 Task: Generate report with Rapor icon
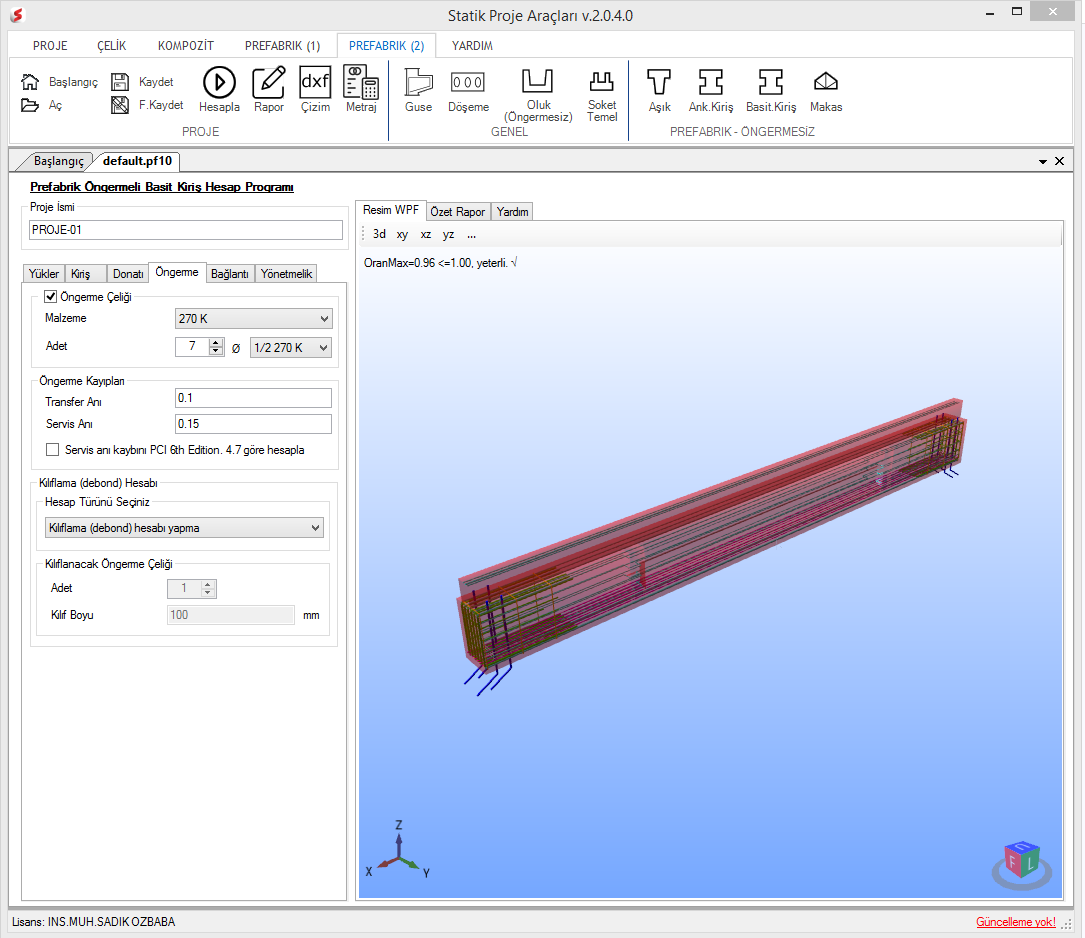[x=268, y=89]
